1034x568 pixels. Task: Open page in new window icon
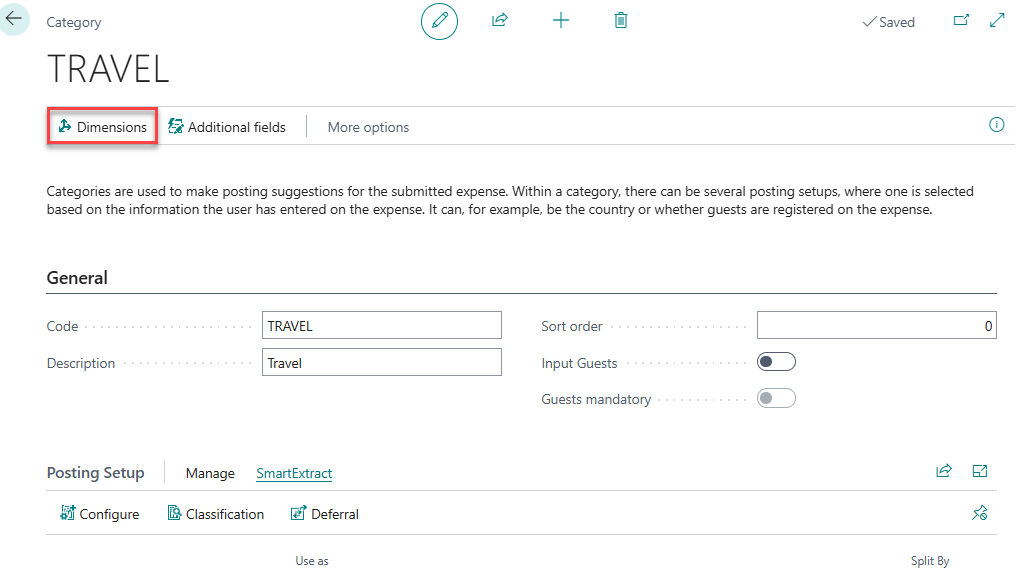961,21
